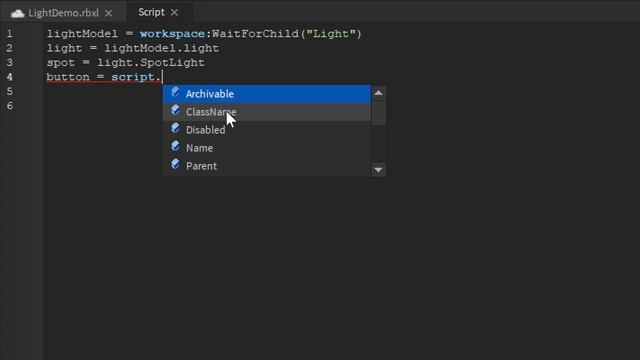
Task: Click the property icon beside Disabled
Action: pos(176,128)
